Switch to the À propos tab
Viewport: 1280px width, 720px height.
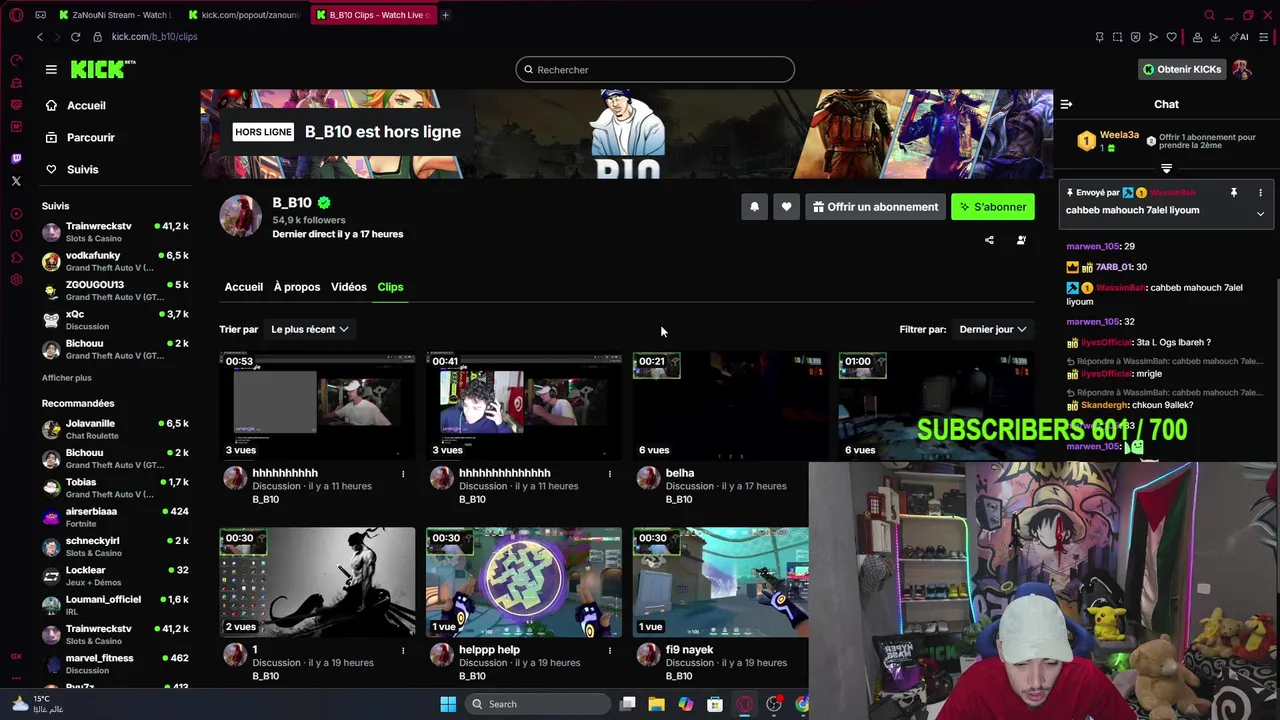[297, 287]
